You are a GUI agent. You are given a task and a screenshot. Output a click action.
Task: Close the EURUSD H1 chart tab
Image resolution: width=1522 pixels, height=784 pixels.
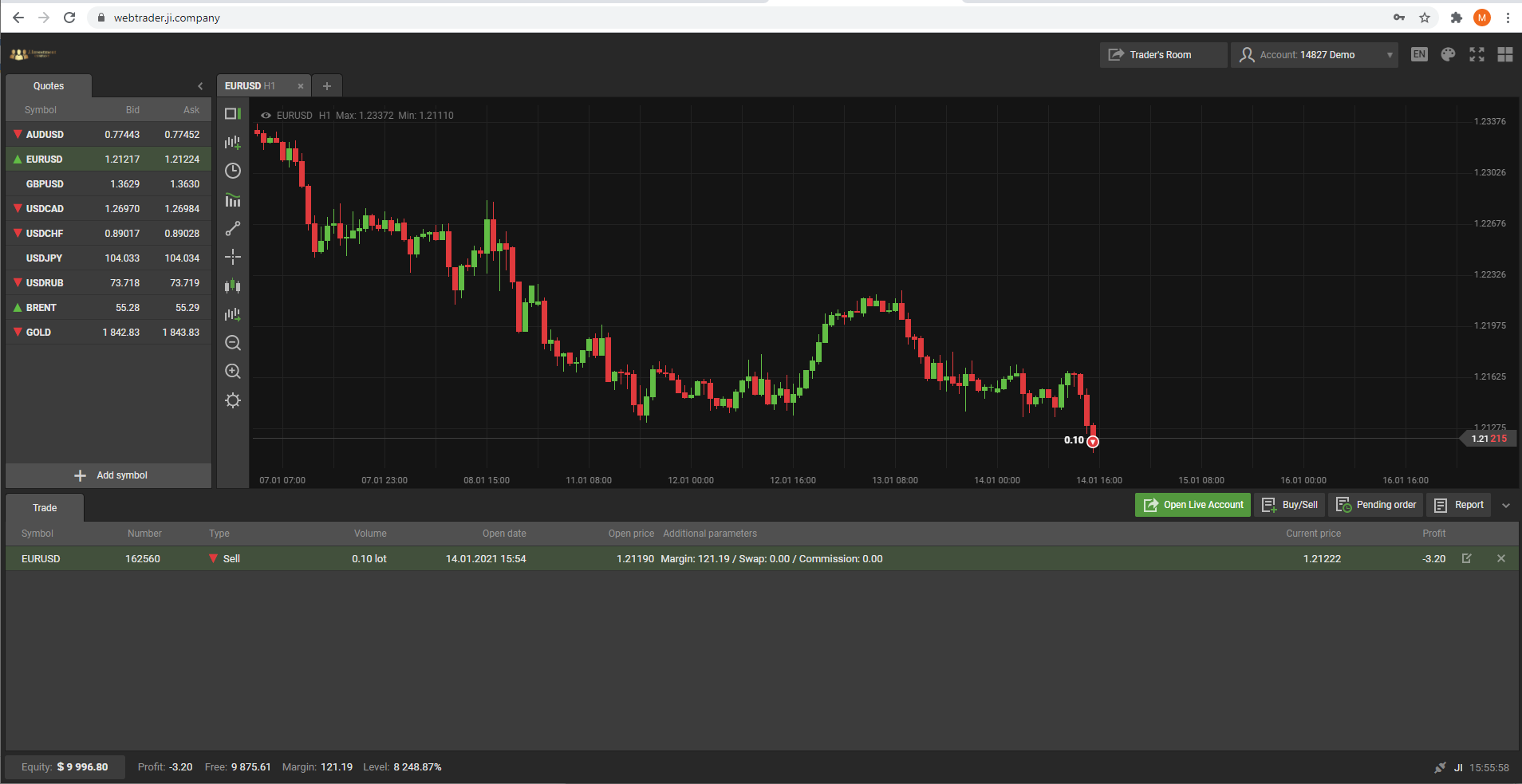point(301,86)
